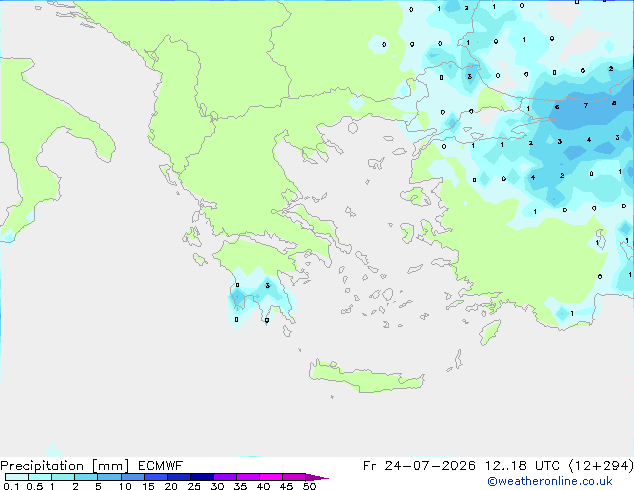Click the 15–20 mm legend color swatch
Screen dimensions: 634x490
pyautogui.click(x=156, y=477)
